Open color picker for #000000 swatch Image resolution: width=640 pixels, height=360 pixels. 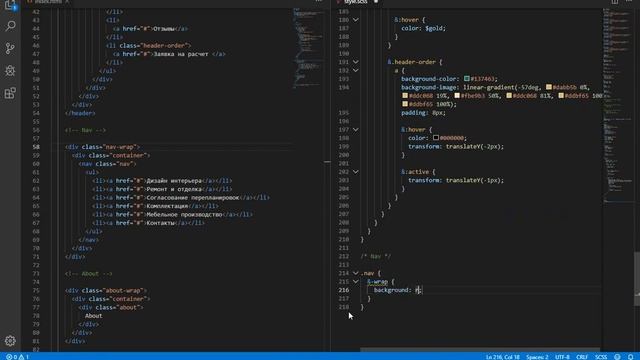436,138
